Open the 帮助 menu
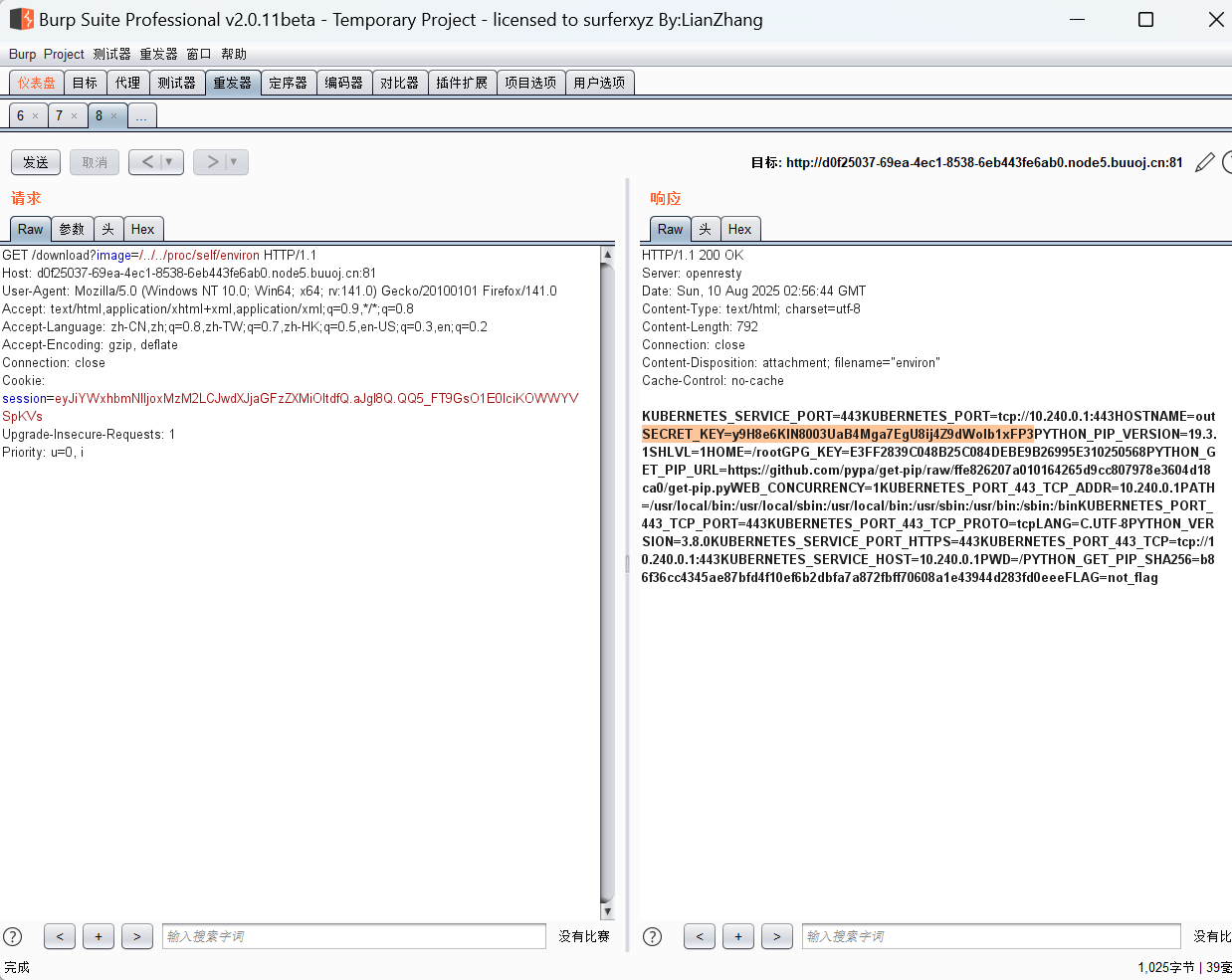Image resolution: width=1232 pixels, height=980 pixels. pyautogui.click(x=234, y=54)
